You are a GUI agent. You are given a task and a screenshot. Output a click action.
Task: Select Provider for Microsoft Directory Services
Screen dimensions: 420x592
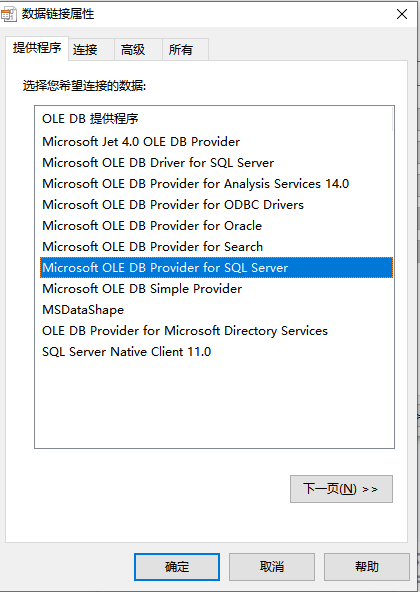coord(216,331)
